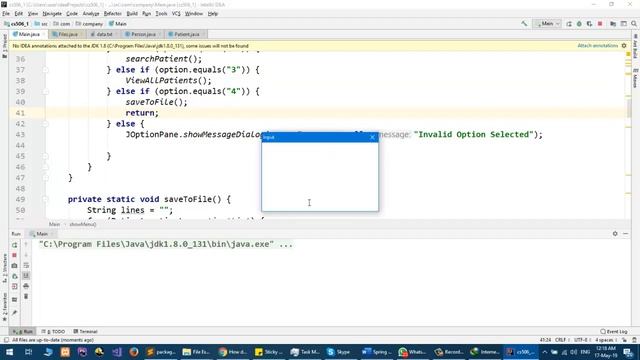This screenshot has height=360, width=640.
Task: Open the 4 spaces indent selector
Action: point(606,340)
